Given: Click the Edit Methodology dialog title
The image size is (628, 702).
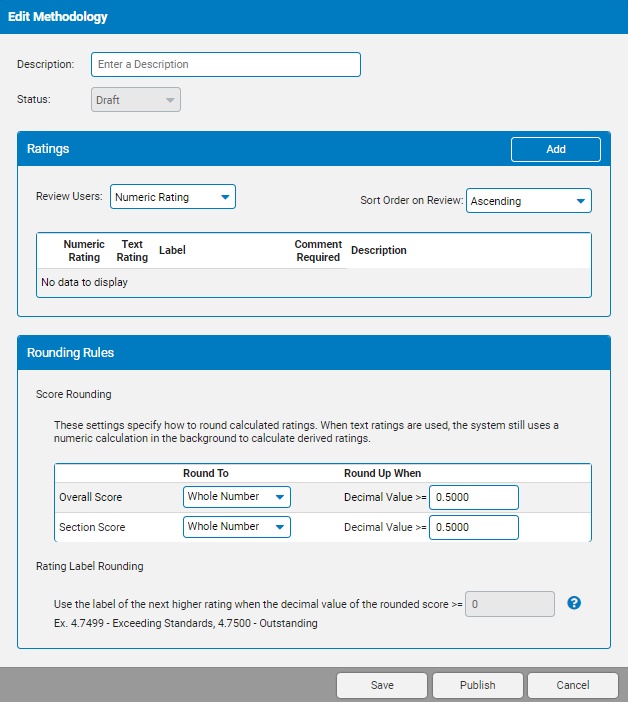Looking at the screenshot, I should [58, 17].
